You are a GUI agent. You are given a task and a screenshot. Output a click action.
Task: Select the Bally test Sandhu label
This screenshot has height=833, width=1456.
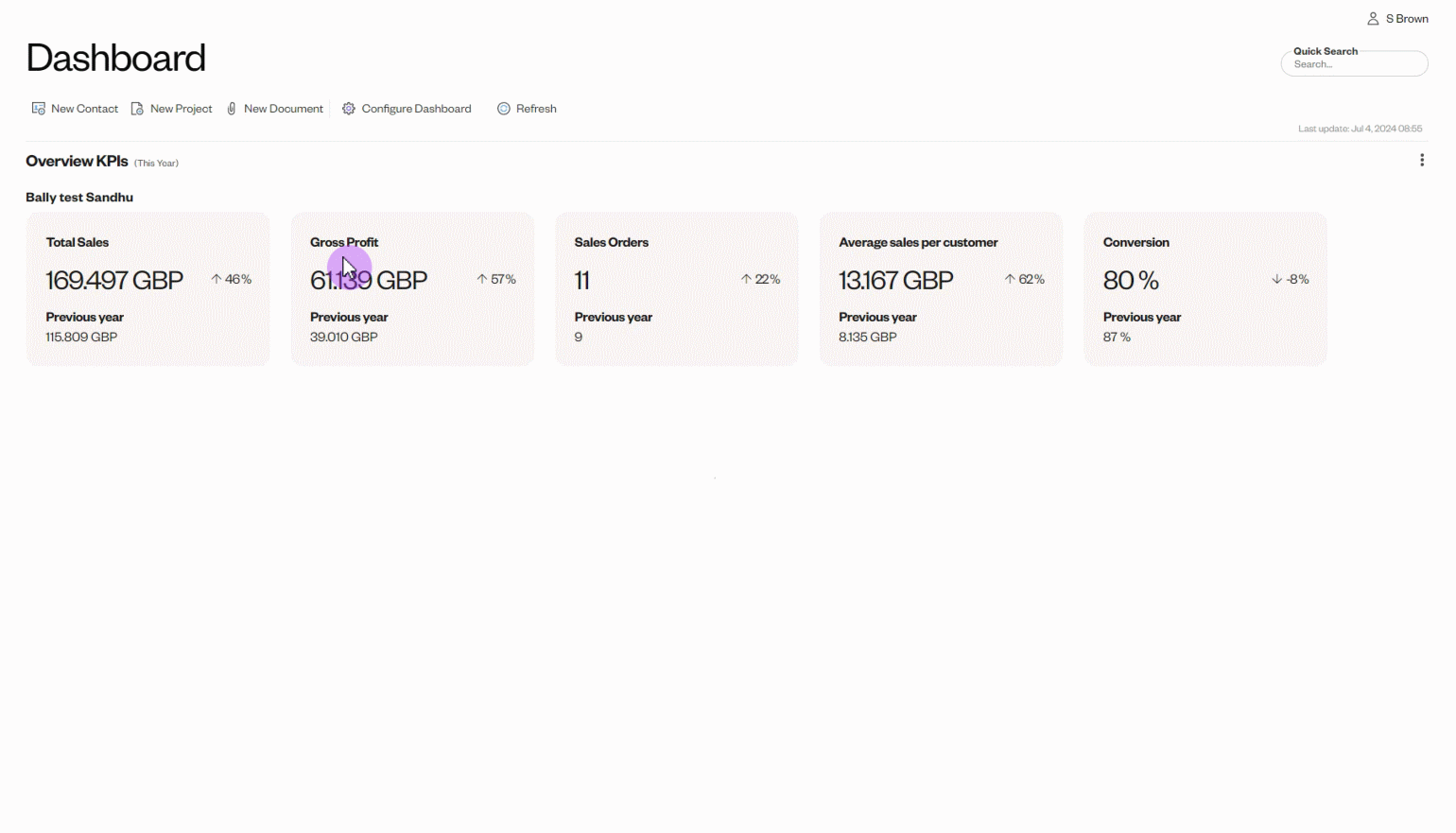[x=79, y=197]
